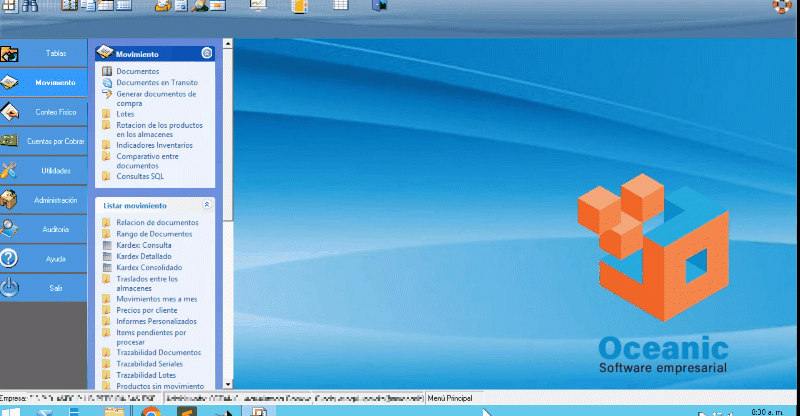This screenshot has width=800, height=416.
Task: Click the Administración sidebar icon
Action: click(x=10, y=199)
